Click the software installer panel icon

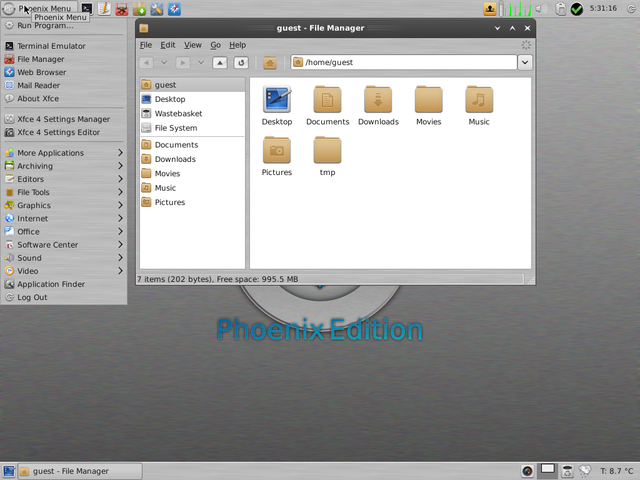pos(139,9)
